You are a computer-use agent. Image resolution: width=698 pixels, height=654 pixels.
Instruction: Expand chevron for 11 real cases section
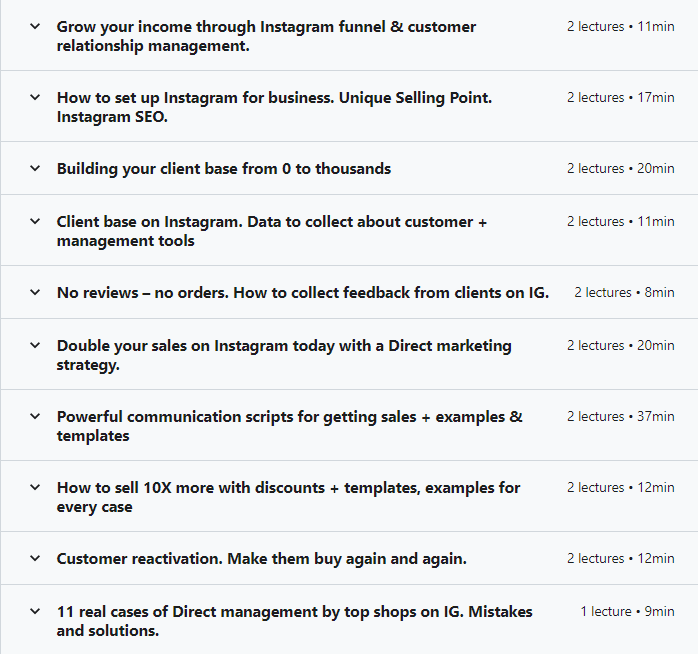point(35,611)
